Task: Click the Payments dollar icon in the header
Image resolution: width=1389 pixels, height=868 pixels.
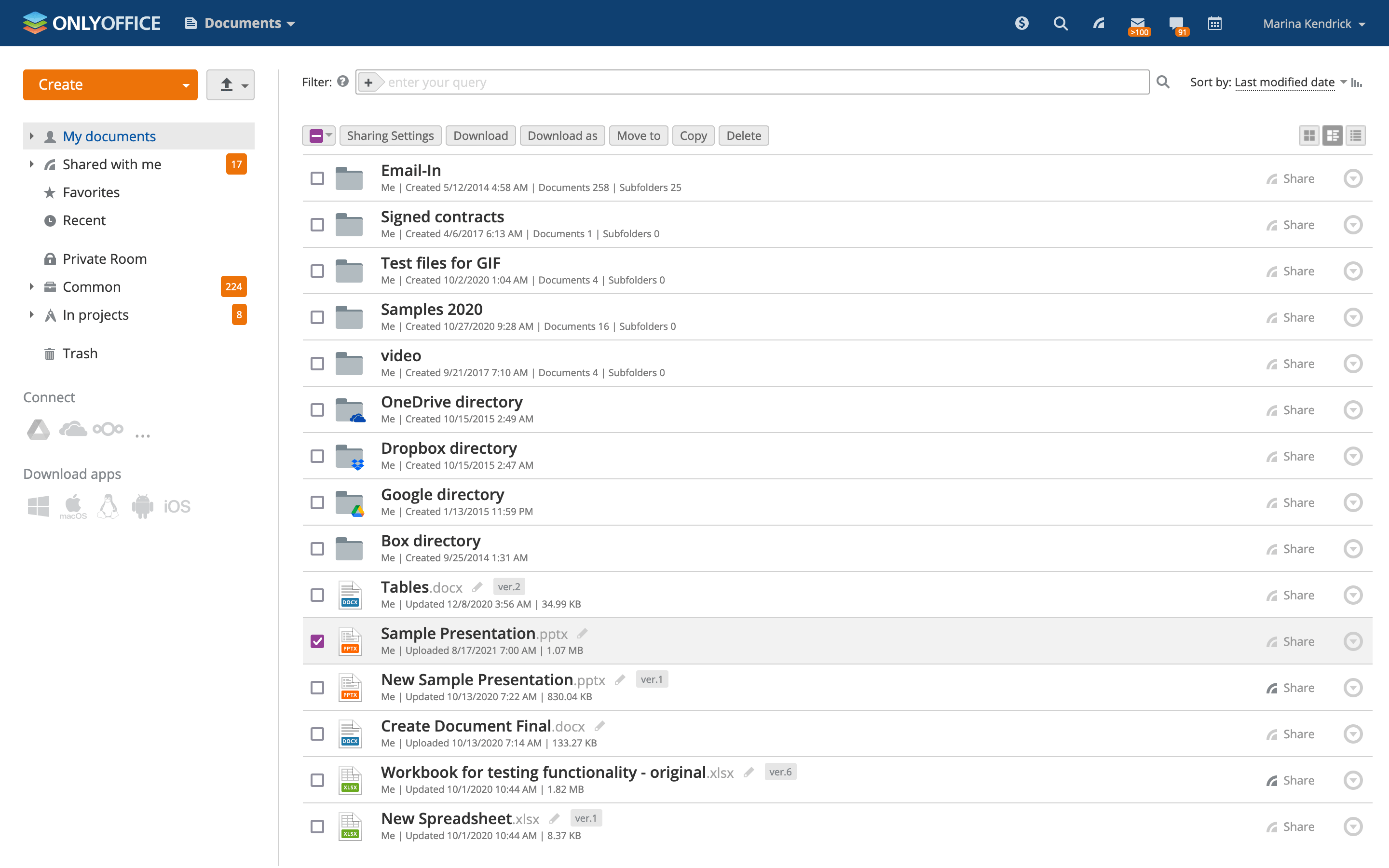Action: [1021, 23]
